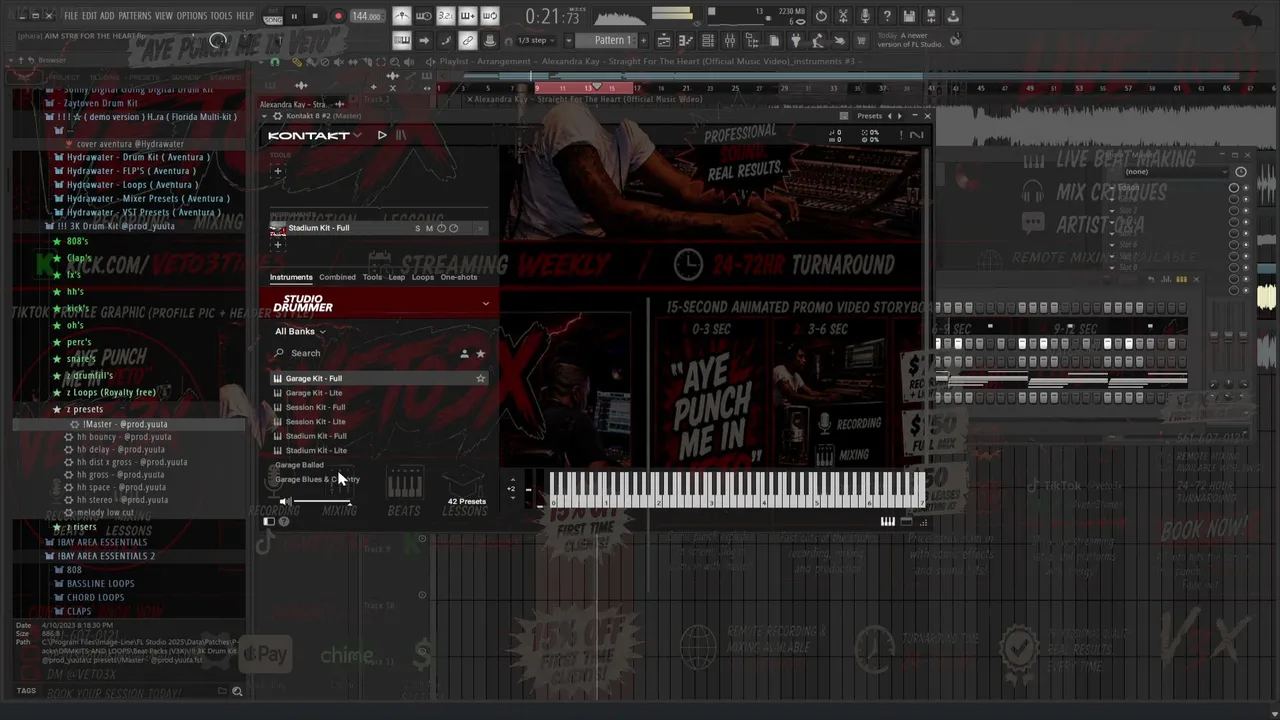
Task: Enable wait for input before recording
Action: pyautogui.click(x=423, y=16)
